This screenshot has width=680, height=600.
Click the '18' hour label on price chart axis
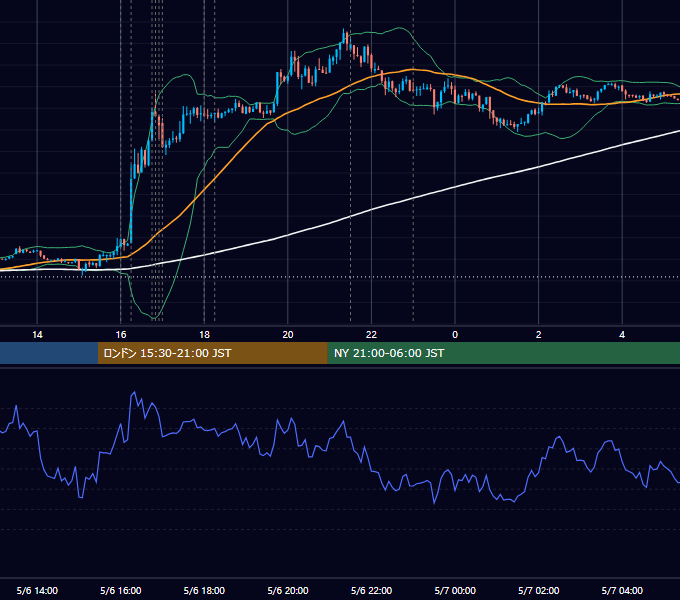point(204,335)
